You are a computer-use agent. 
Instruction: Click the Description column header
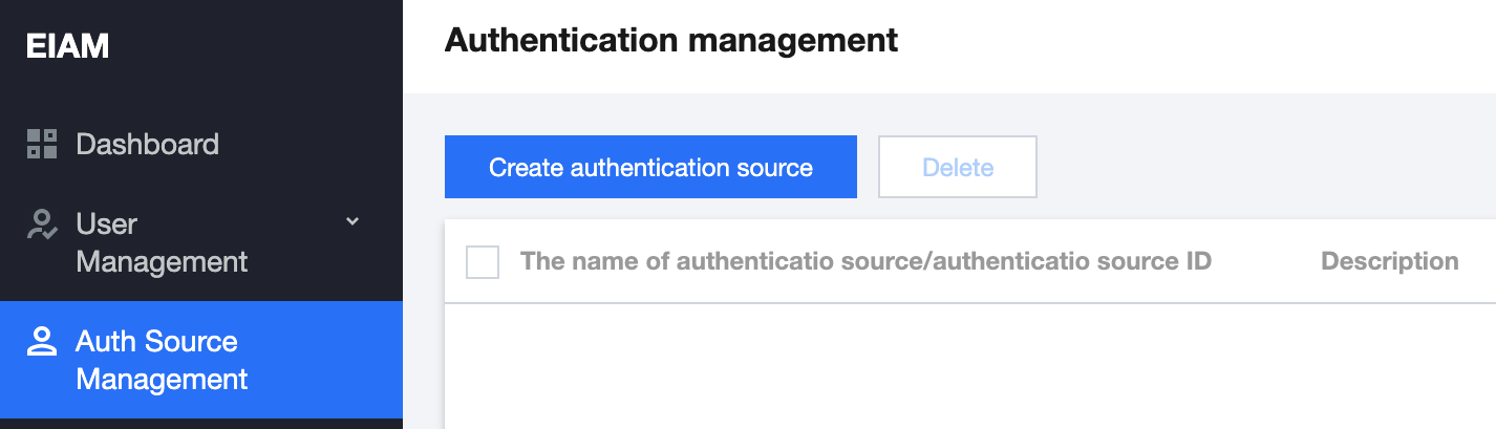[1389, 262]
